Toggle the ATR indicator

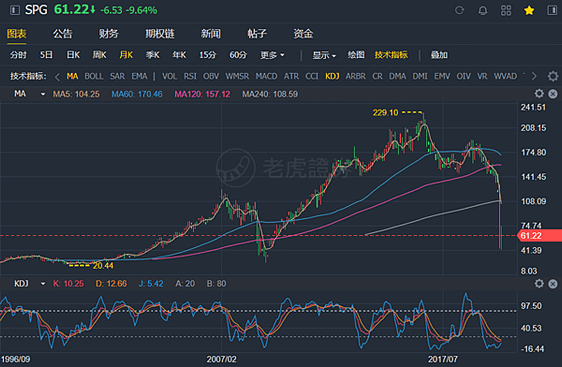click(291, 76)
